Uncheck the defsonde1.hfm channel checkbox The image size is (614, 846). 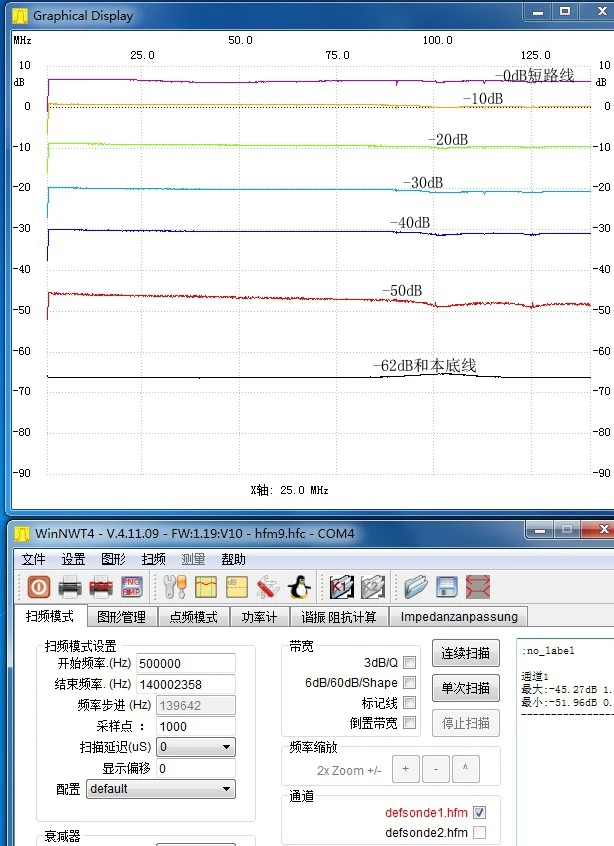point(479,812)
